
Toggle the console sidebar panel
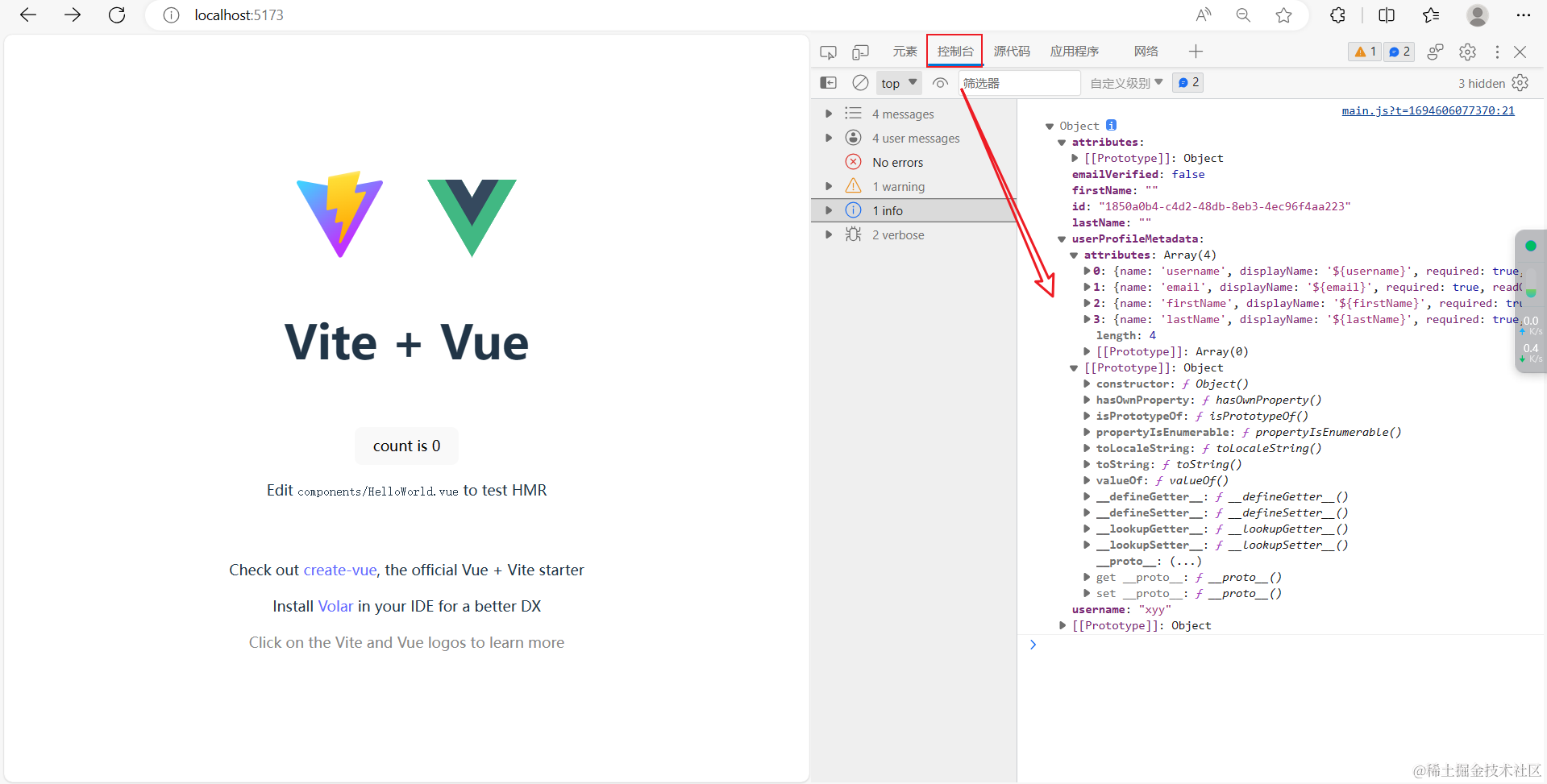829,82
